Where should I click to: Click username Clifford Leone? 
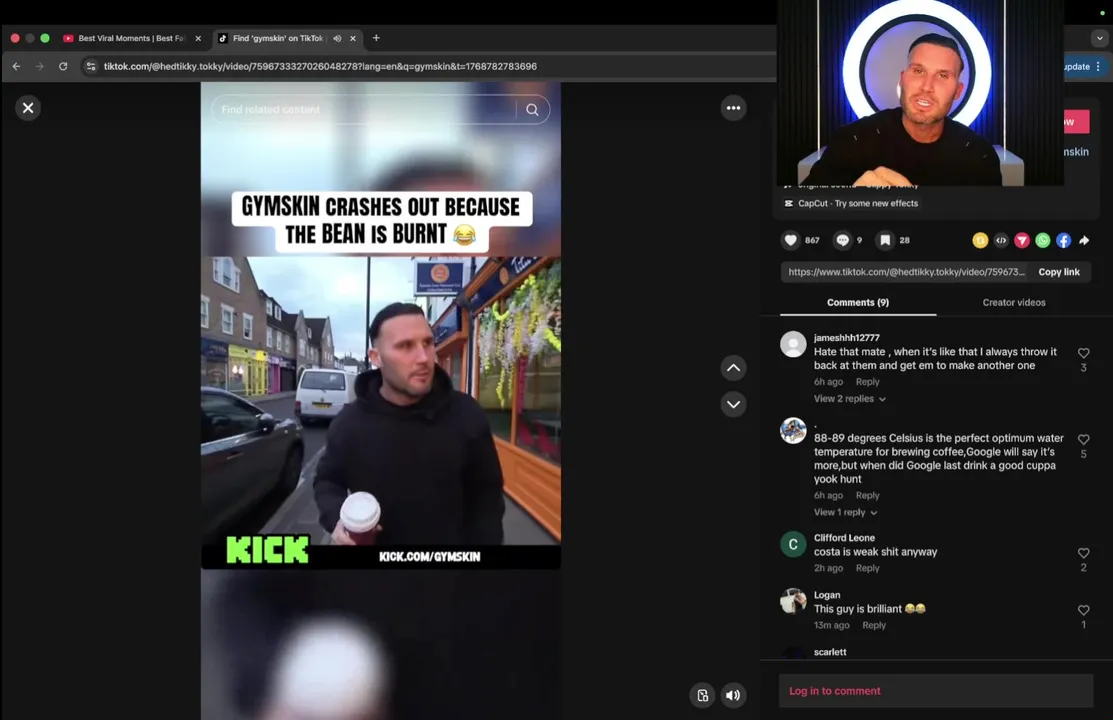(844, 538)
